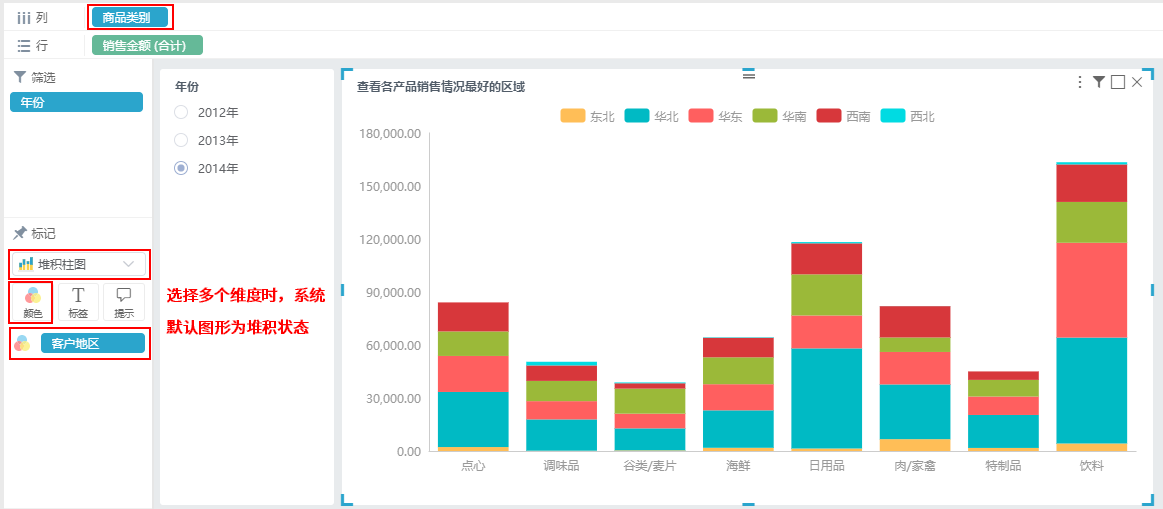Toggle the 华南 legend entry
The image size is (1163, 509).
click(780, 116)
